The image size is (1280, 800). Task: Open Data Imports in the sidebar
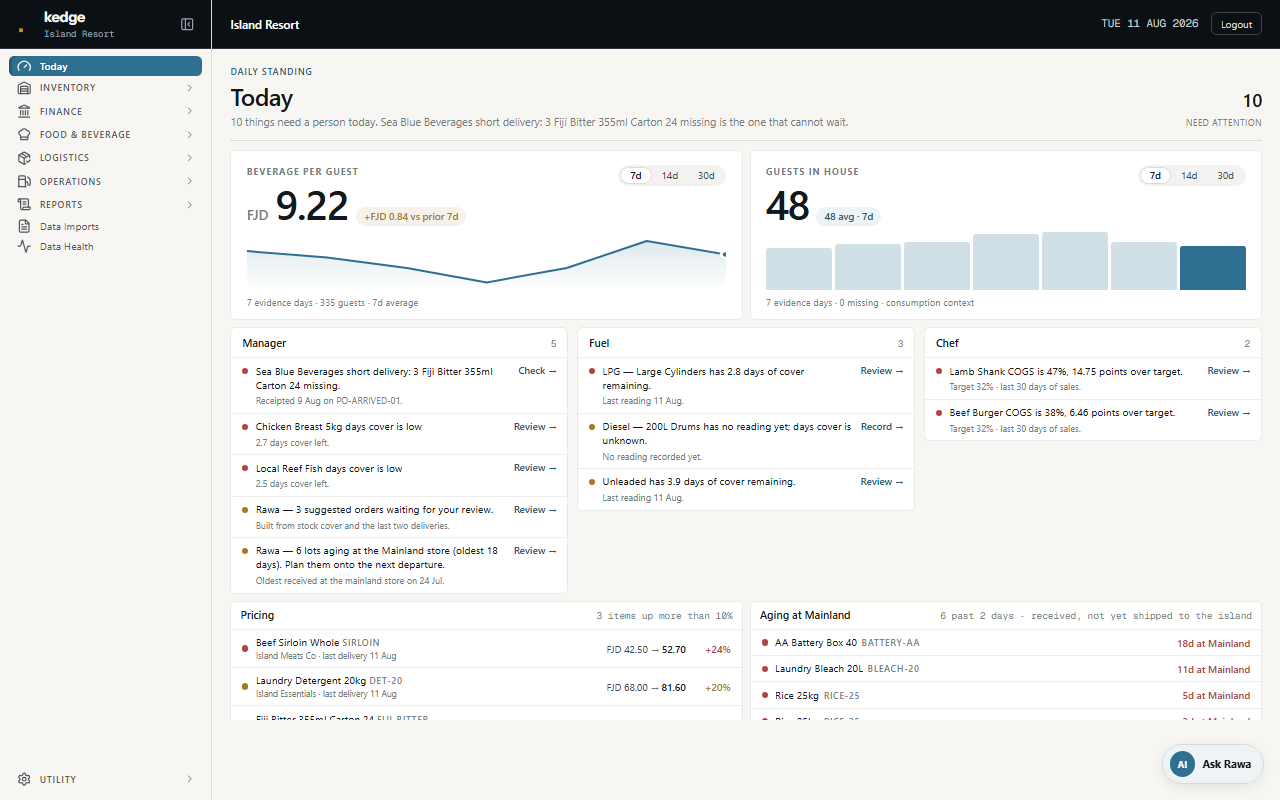tap(106, 226)
